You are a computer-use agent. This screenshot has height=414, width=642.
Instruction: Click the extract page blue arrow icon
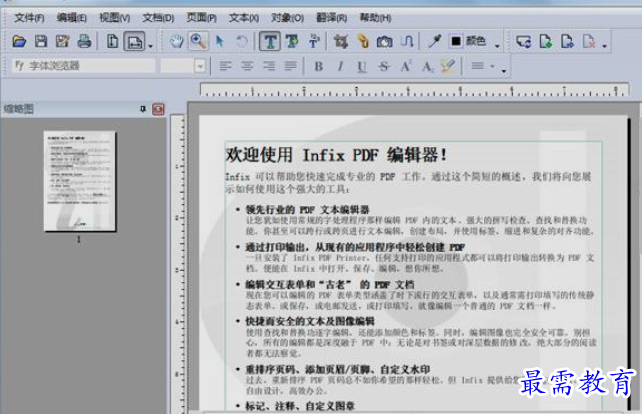[567, 41]
